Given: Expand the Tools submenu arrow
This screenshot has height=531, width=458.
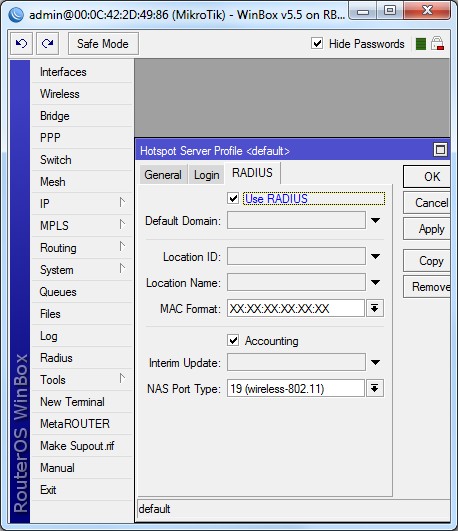Looking at the screenshot, I should click(122, 379).
